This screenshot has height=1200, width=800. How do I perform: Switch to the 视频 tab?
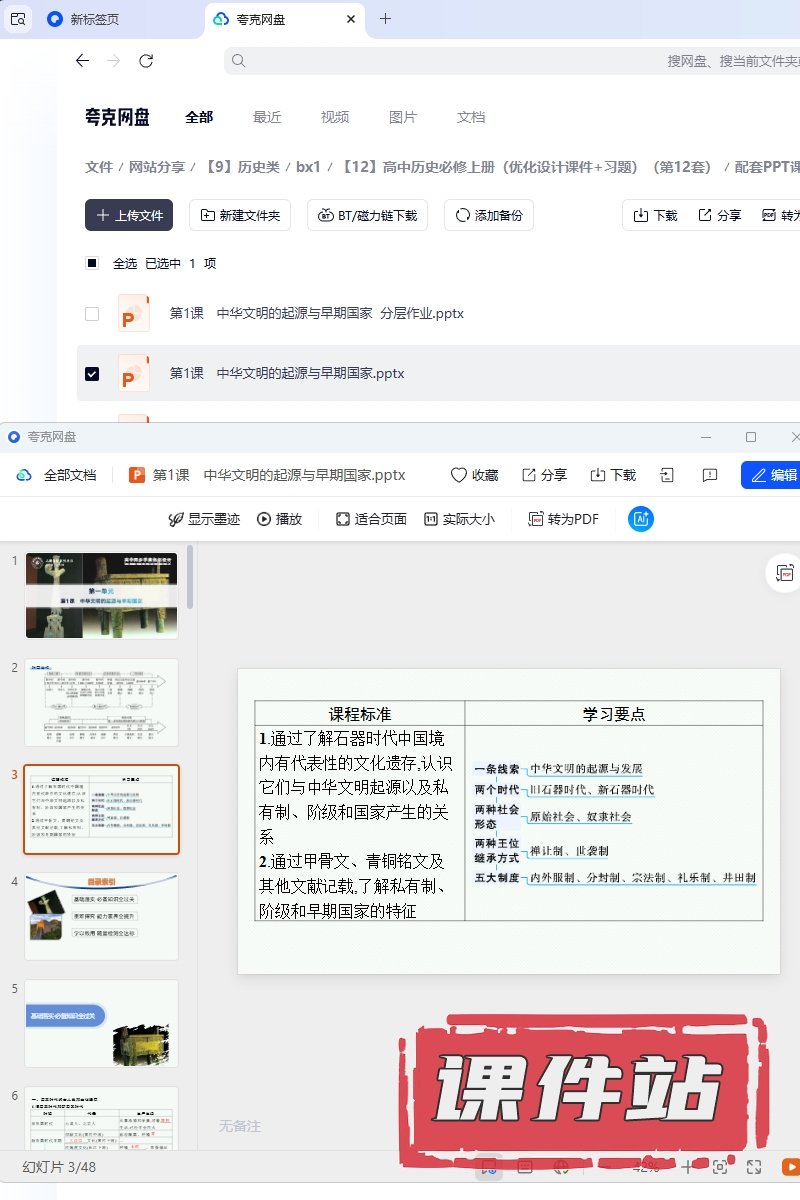pos(335,117)
